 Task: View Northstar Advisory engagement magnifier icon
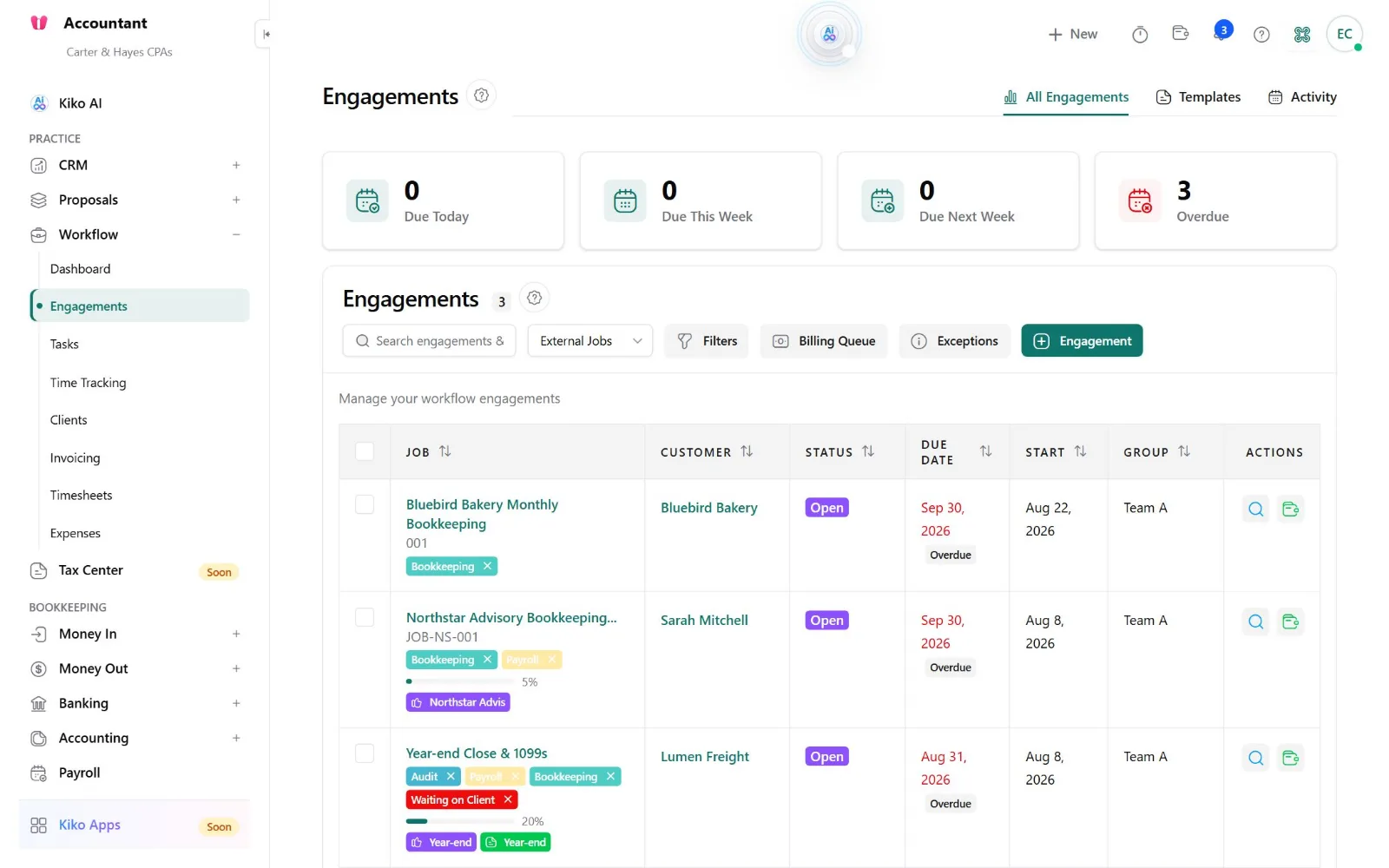pos(1255,621)
